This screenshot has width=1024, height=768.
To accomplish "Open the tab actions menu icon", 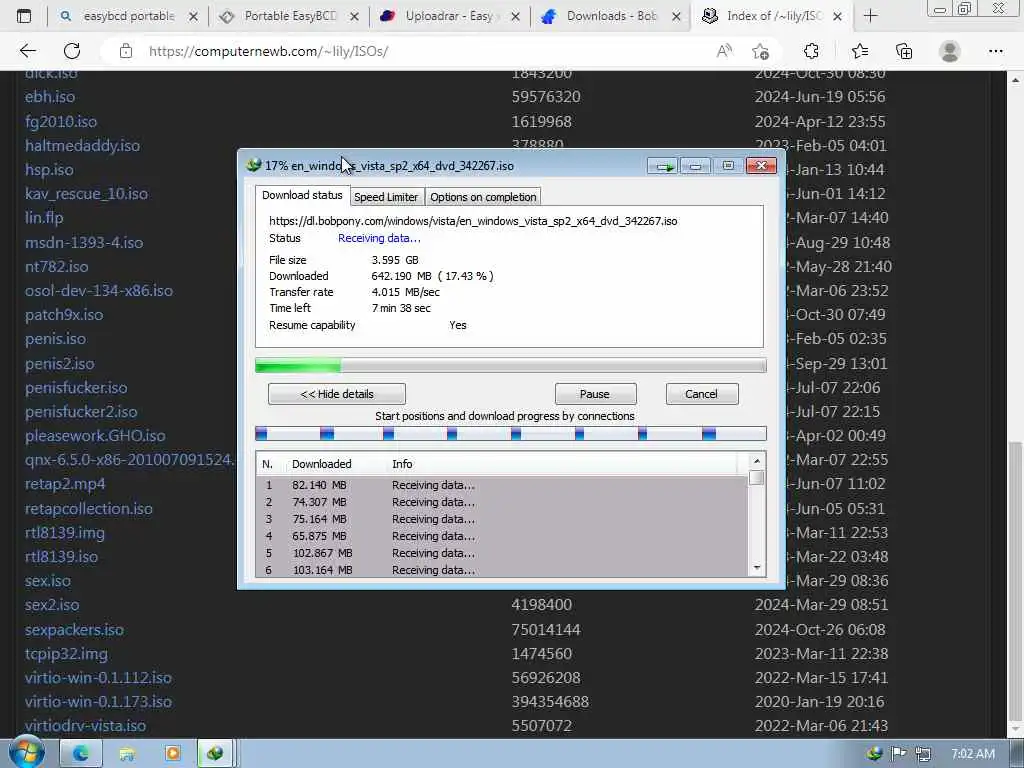I will (24, 16).
